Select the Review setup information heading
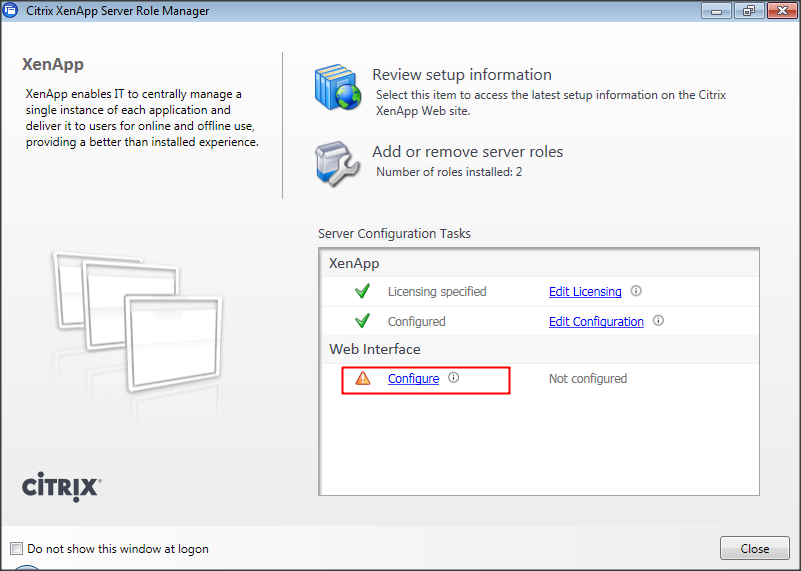The width and height of the screenshot is (801, 571). tap(461, 75)
